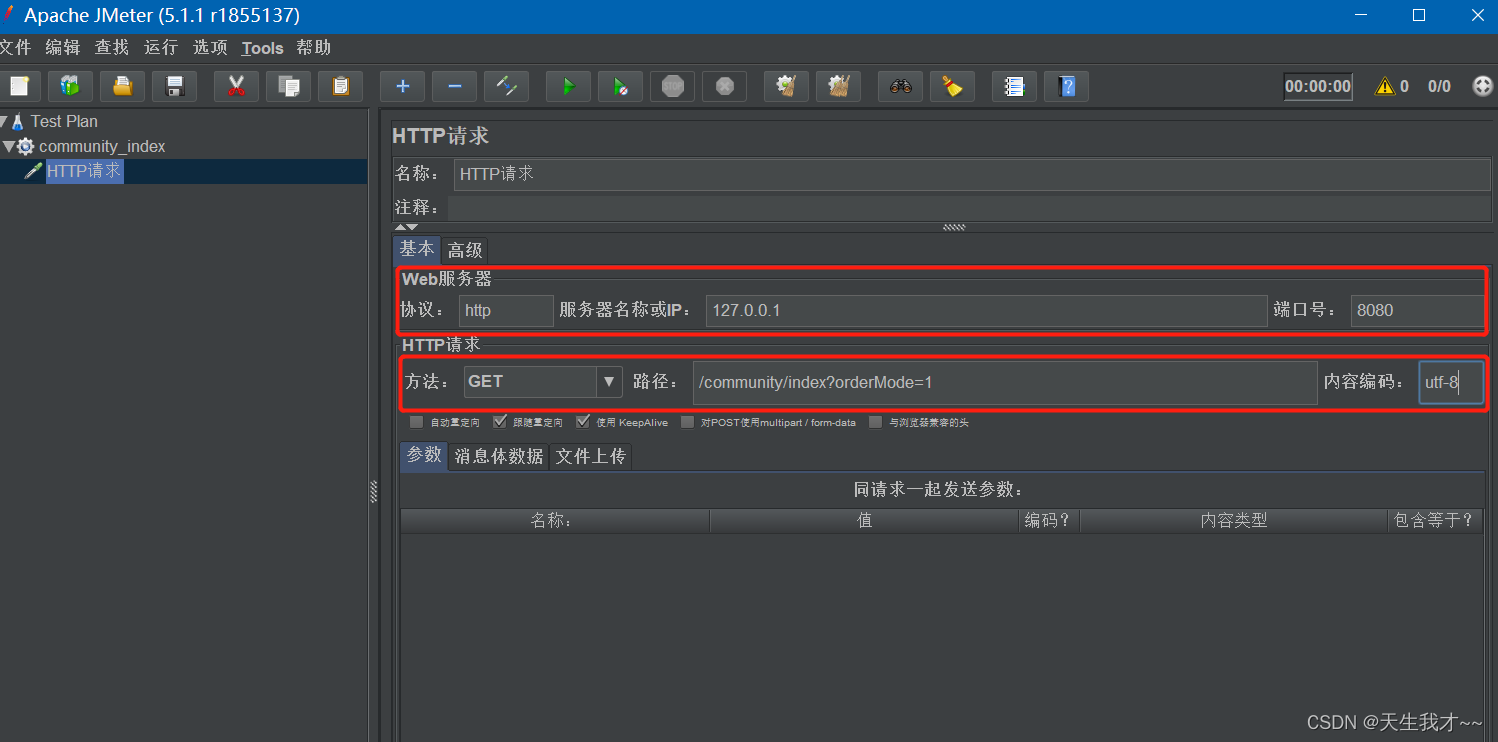Open the 查找 menu
Viewport: 1498px width, 742px height.
point(112,47)
